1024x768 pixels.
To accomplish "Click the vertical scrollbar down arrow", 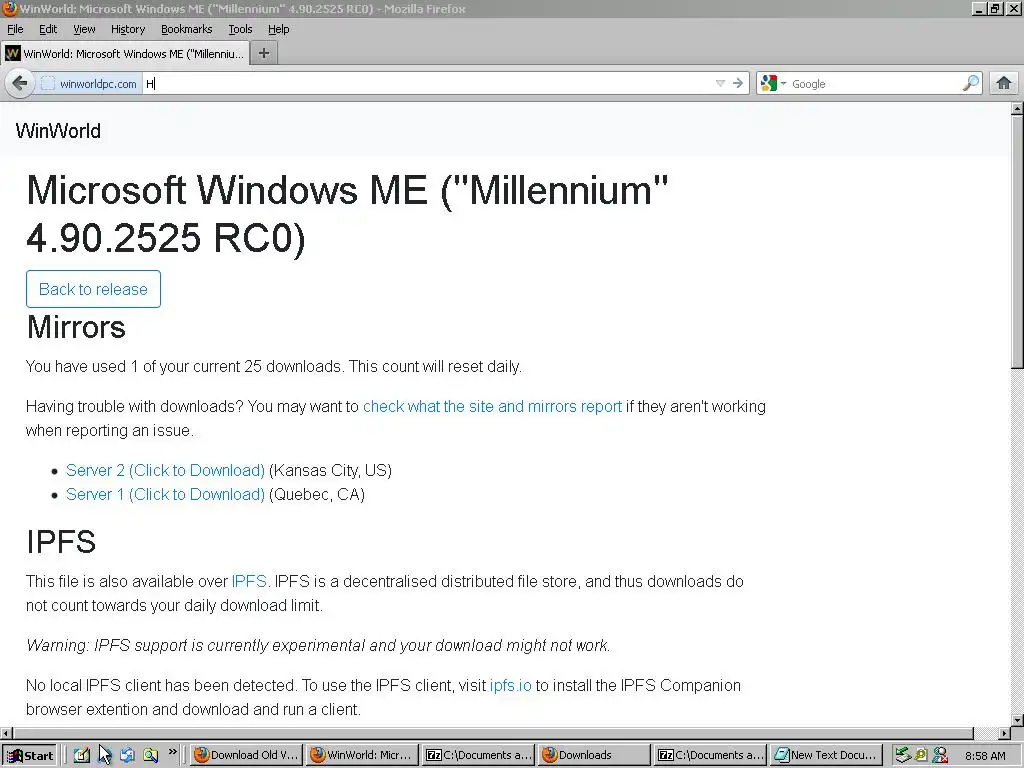I will (x=1017, y=720).
